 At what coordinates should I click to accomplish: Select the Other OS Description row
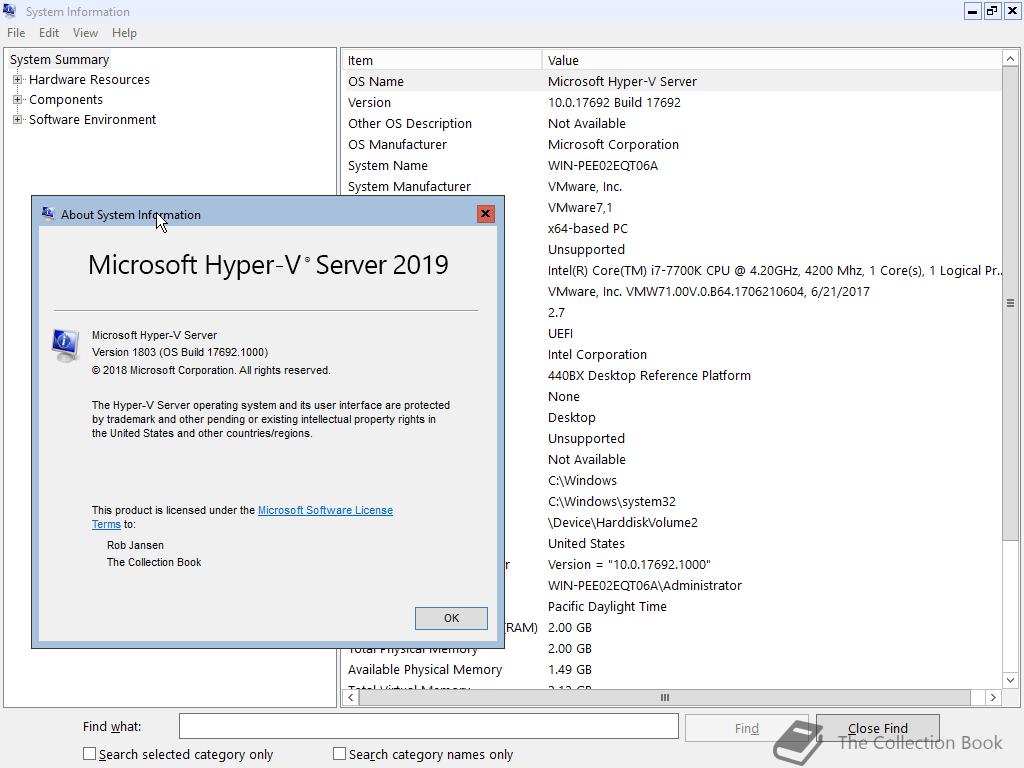click(x=671, y=123)
